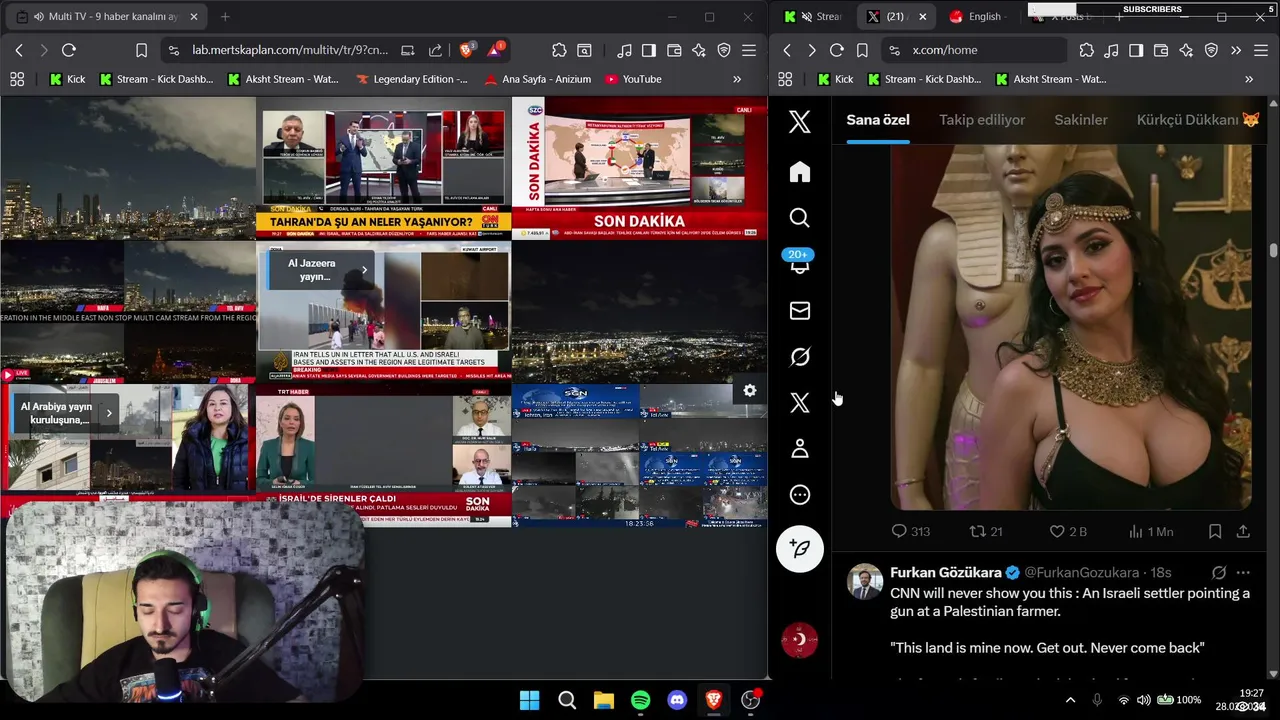
Task: Open X profile person icon
Action: click(799, 449)
